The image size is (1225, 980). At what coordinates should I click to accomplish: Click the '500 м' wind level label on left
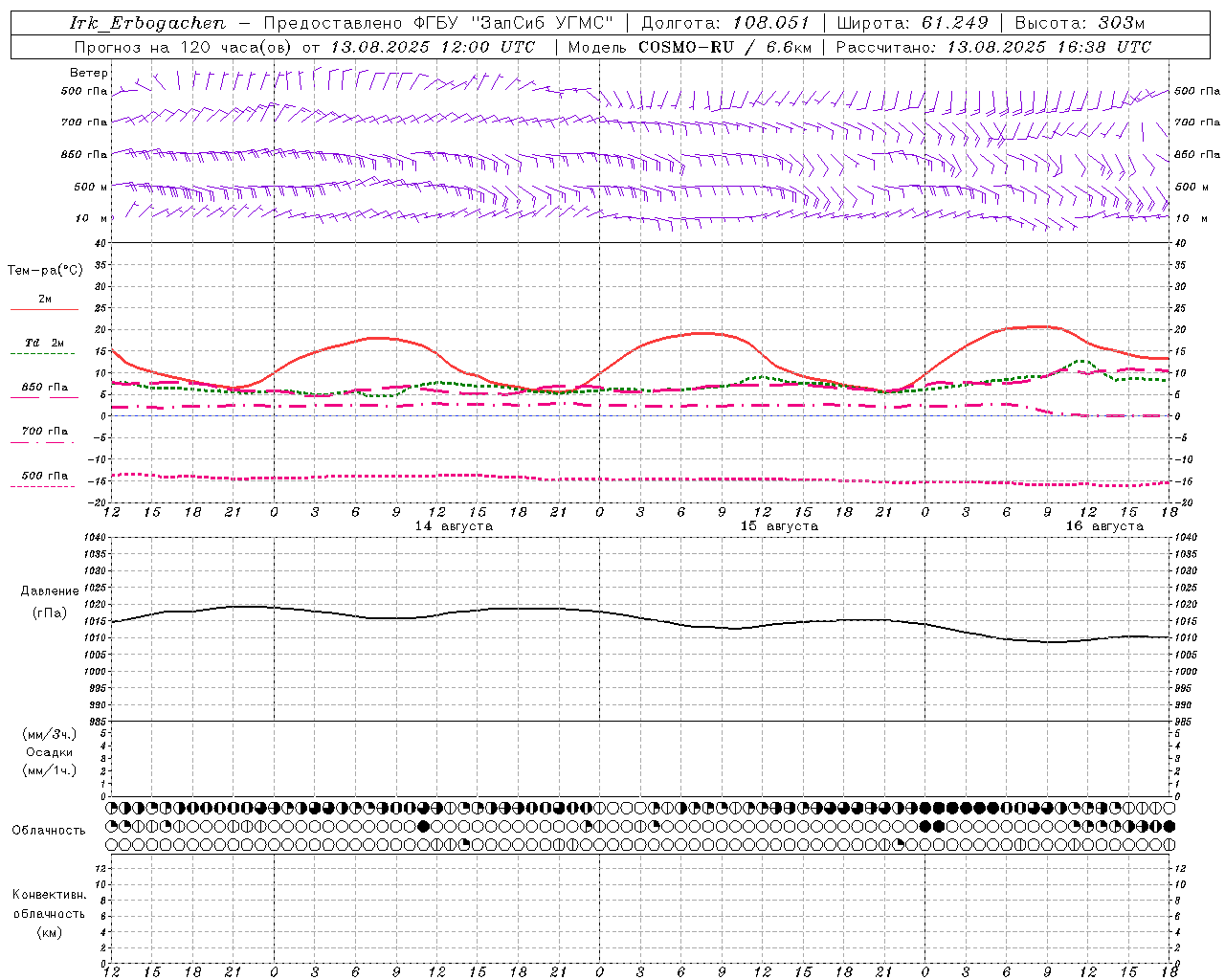pyautogui.click(x=91, y=187)
